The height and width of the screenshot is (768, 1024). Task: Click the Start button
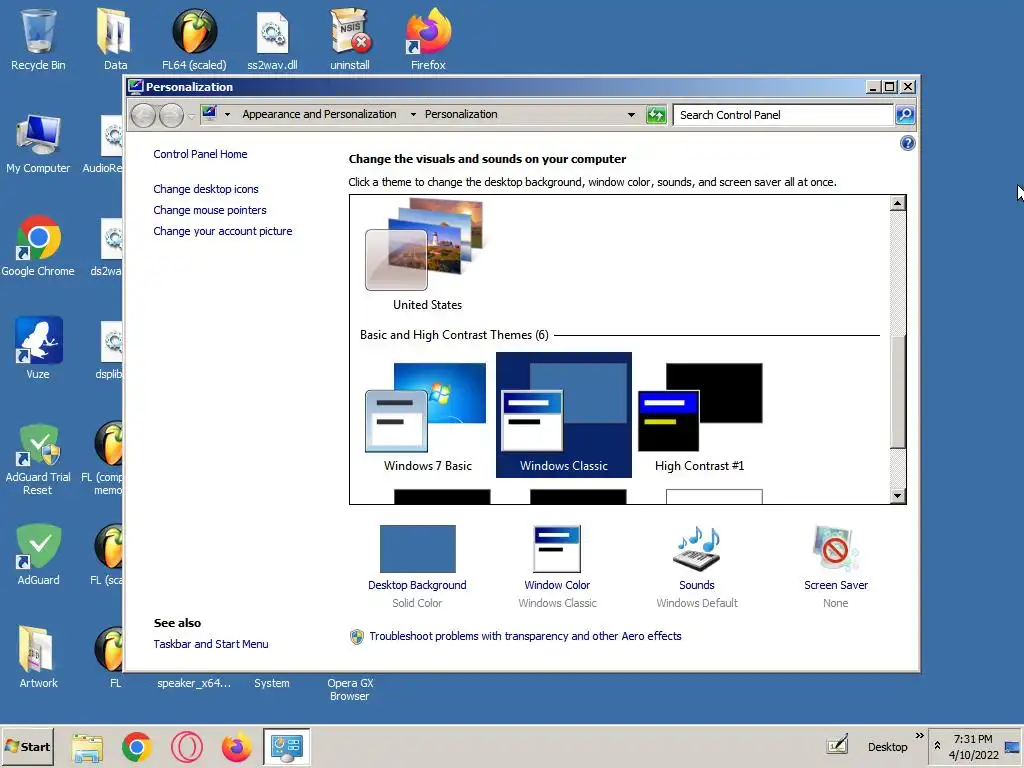(27, 746)
